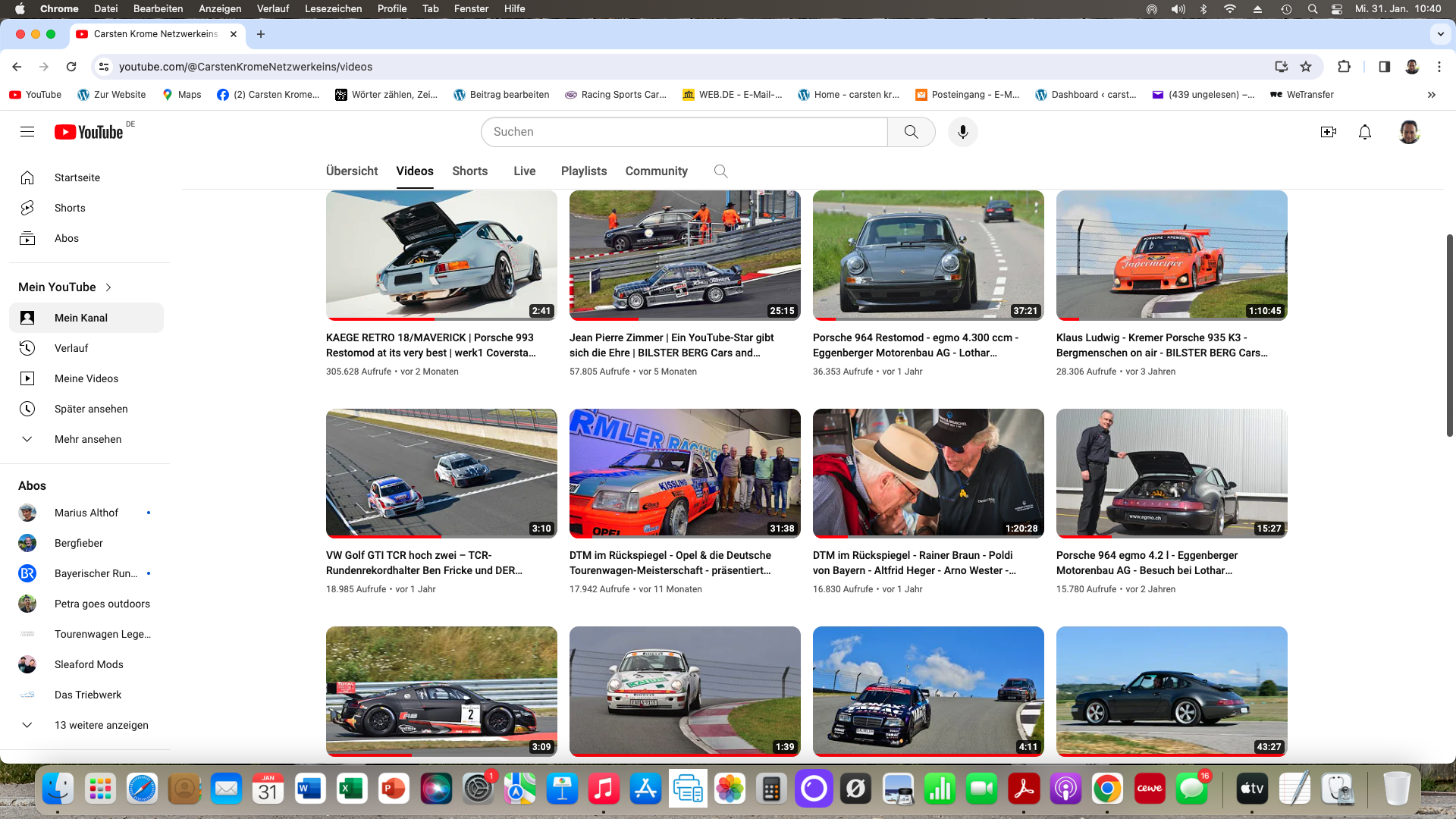Open the YouTube account avatar menu
The width and height of the screenshot is (1456, 819).
(1409, 132)
